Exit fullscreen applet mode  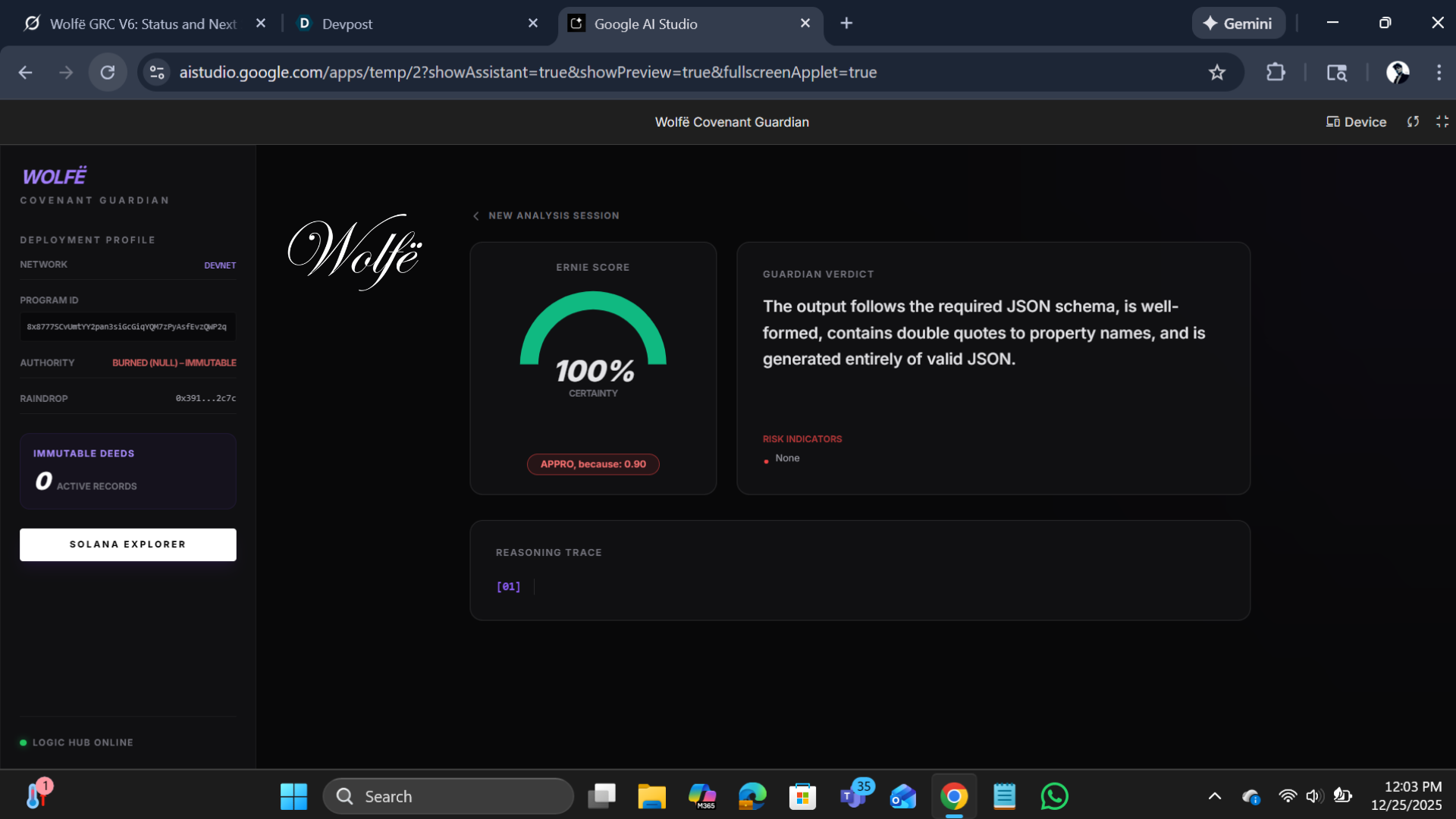(x=1442, y=122)
